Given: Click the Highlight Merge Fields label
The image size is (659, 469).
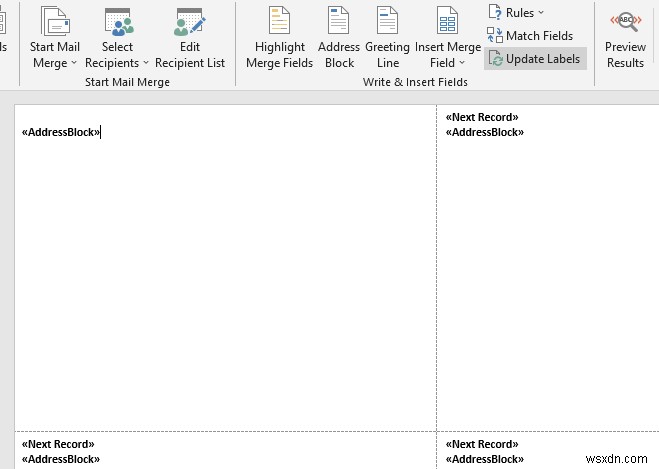Looking at the screenshot, I should tap(279, 55).
